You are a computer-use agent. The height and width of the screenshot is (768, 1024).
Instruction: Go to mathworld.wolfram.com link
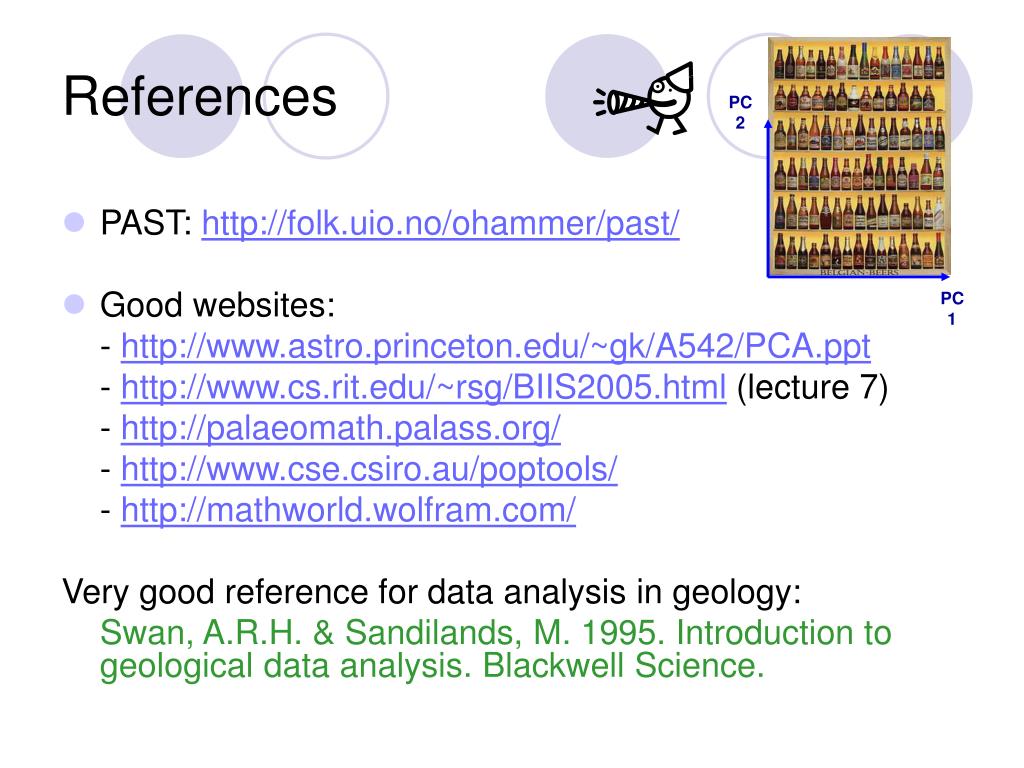click(348, 510)
